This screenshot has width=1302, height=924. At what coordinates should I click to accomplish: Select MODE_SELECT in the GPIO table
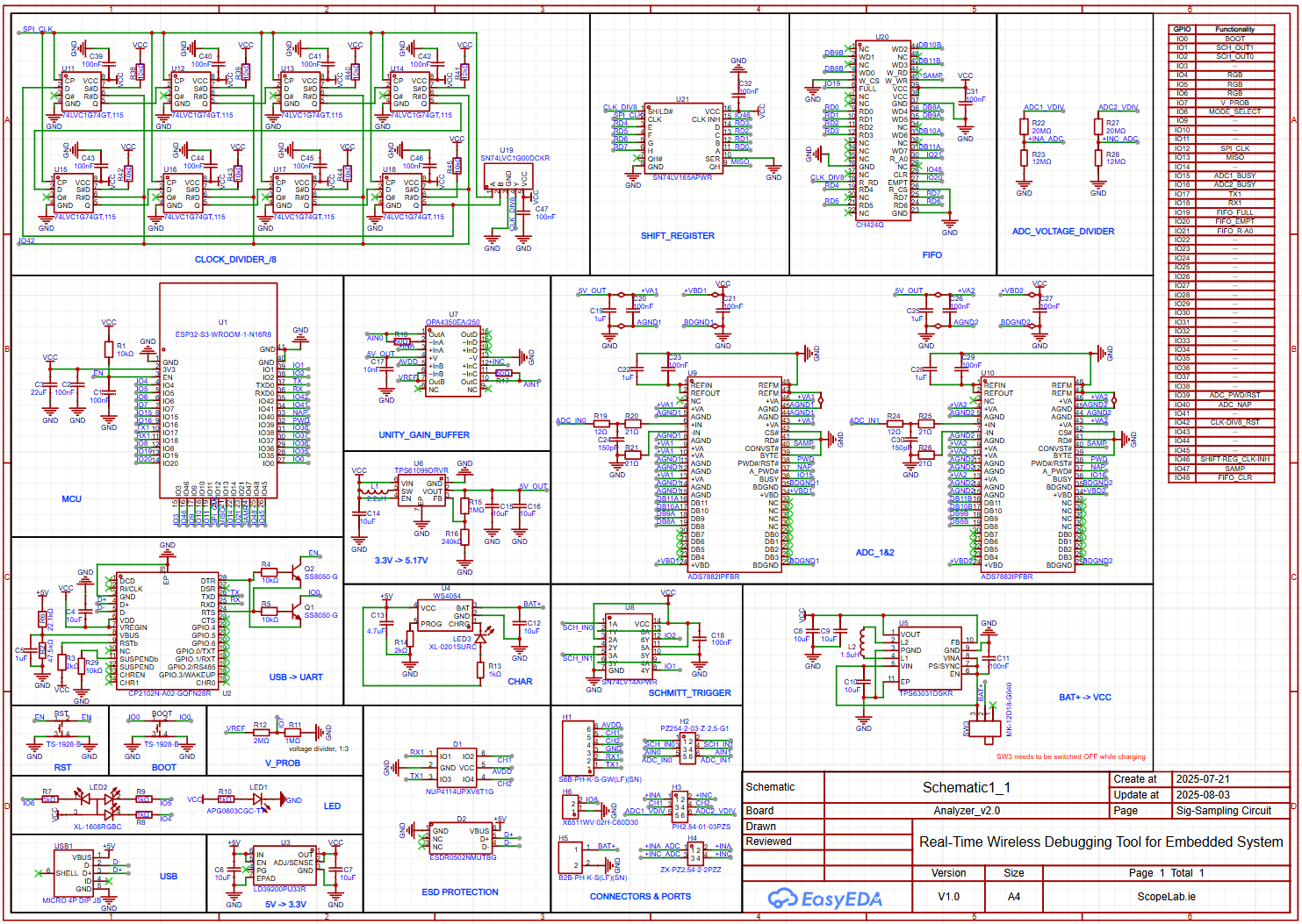(1235, 112)
